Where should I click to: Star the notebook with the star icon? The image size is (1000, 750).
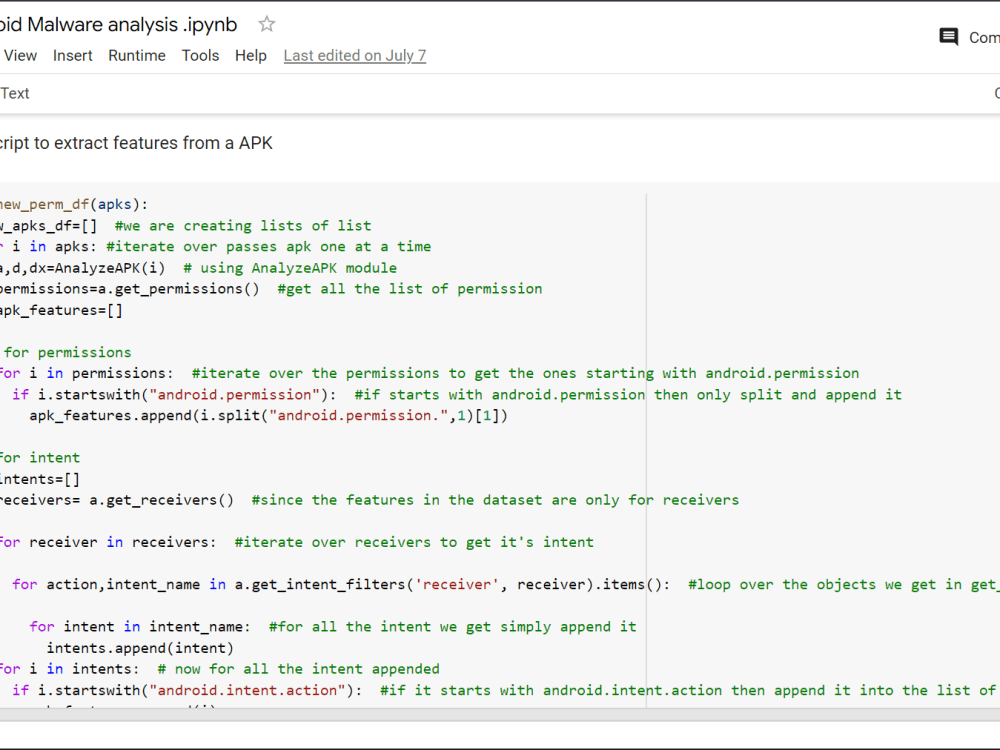tap(267, 24)
